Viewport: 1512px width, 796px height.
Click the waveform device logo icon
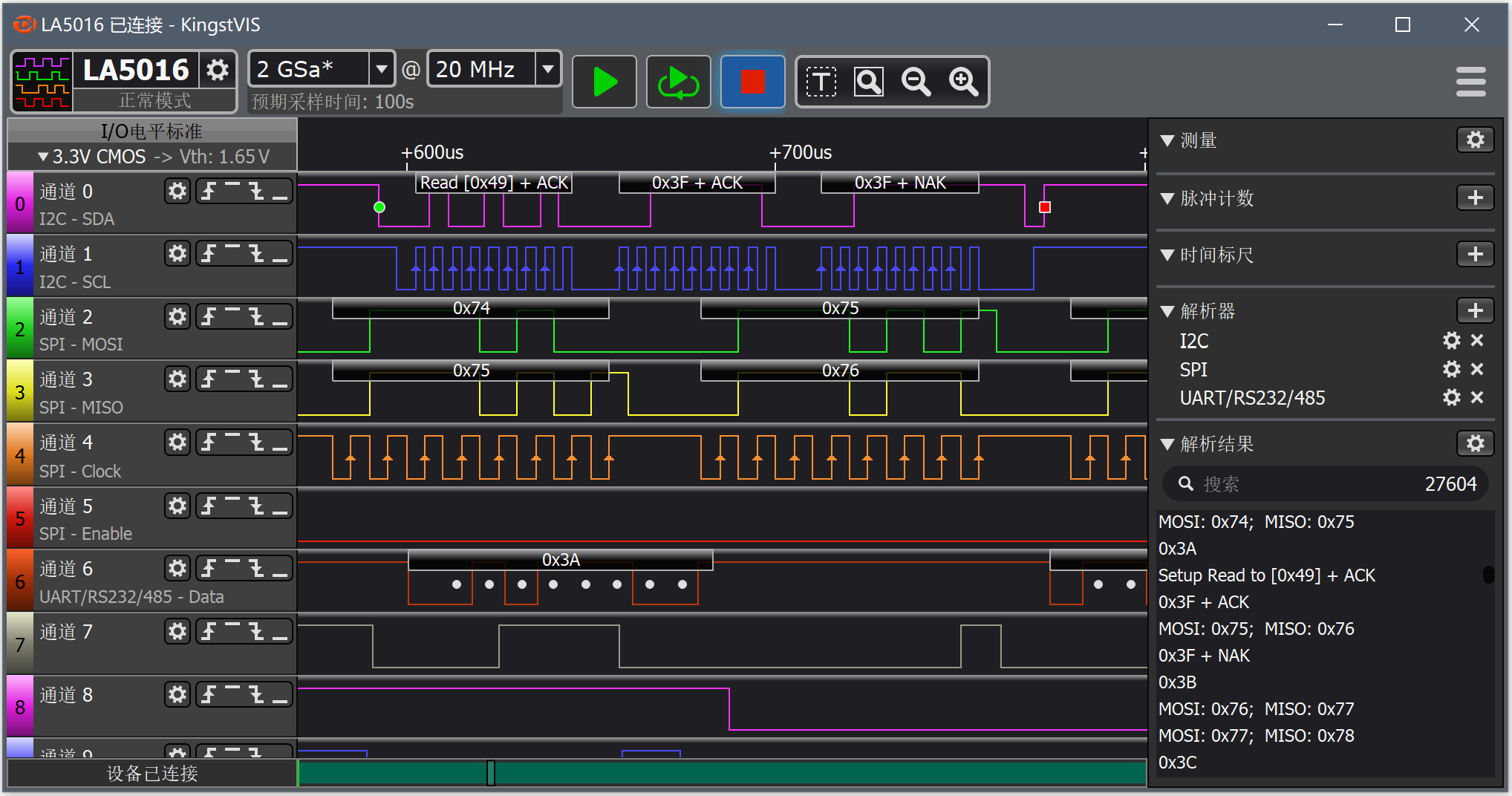pos(42,82)
